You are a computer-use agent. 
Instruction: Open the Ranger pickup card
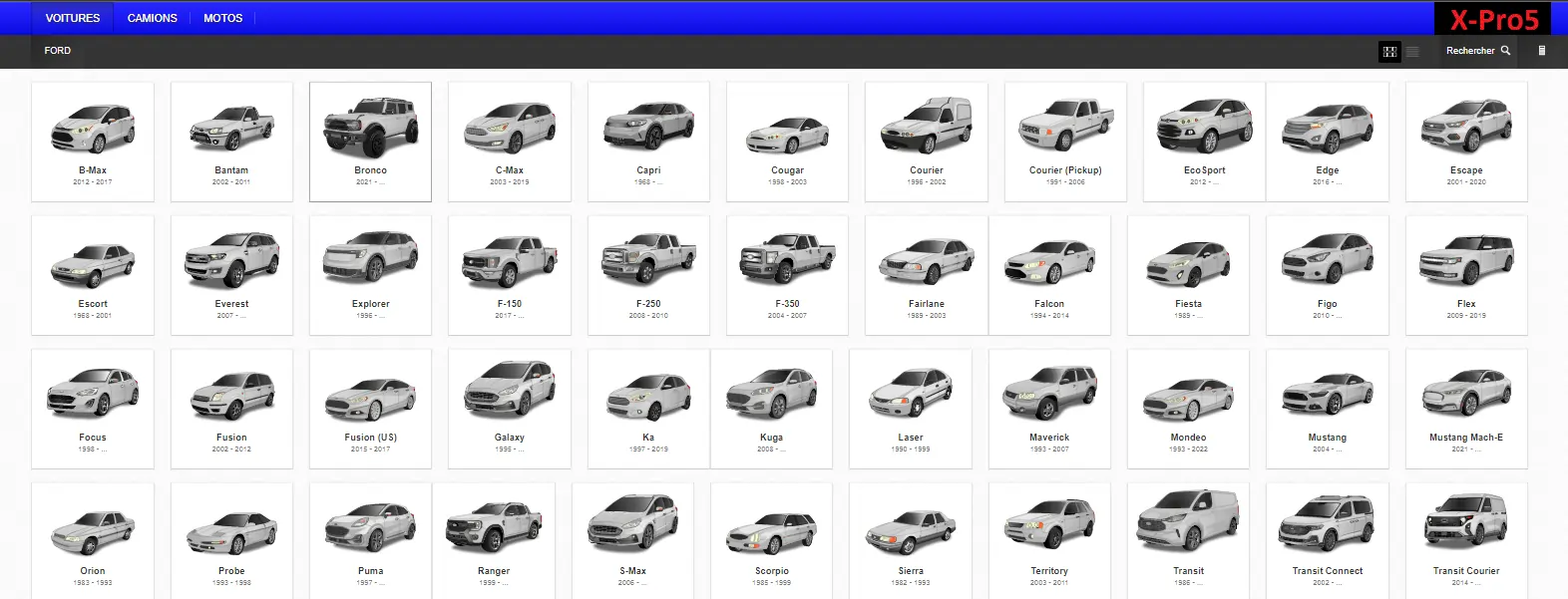click(x=494, y=541)
